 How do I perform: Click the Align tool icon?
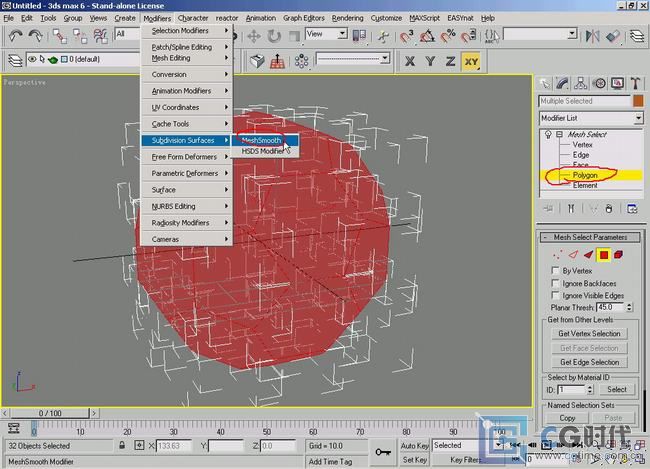coord(613,36)
